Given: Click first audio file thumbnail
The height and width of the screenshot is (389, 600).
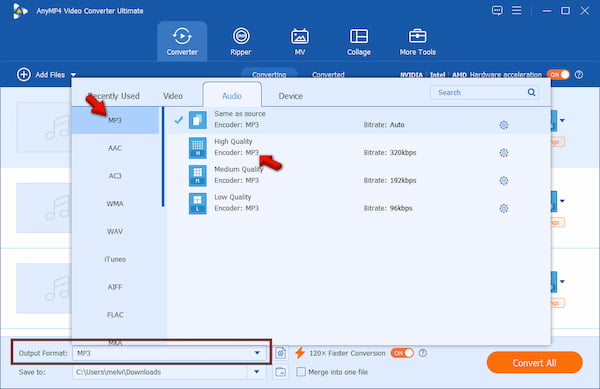Looking at the screenshot, I should (44, 127).
